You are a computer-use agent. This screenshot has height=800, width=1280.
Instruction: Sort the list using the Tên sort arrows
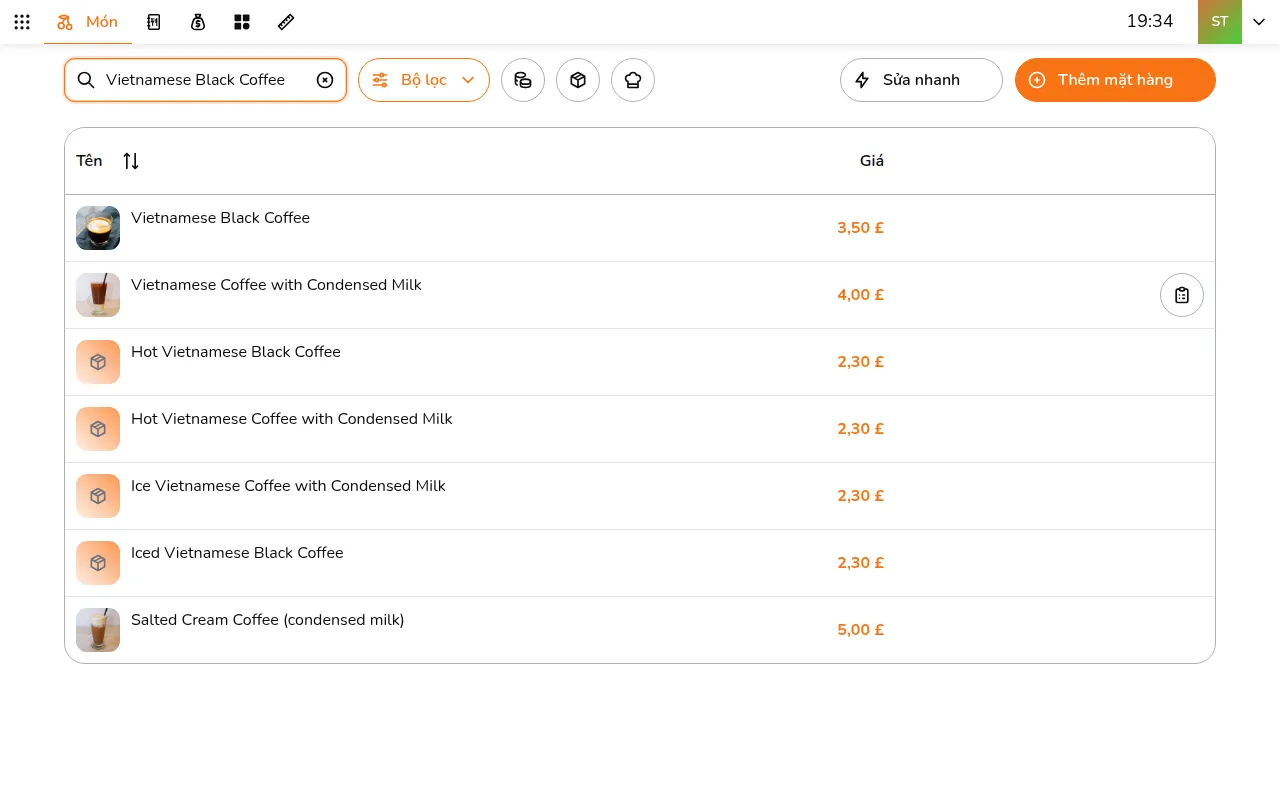click(131, 161)
